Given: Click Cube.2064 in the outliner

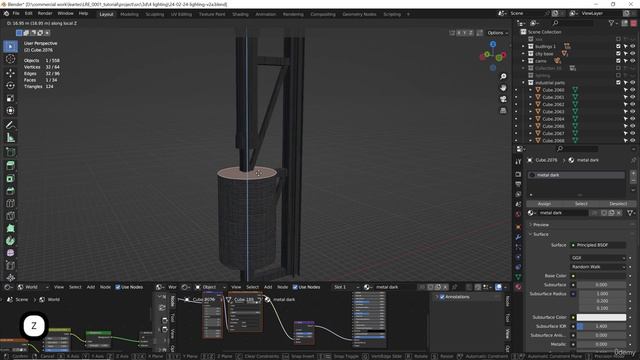Looking at the screenshot, I should pyautogui.click(x=553, y=119).
